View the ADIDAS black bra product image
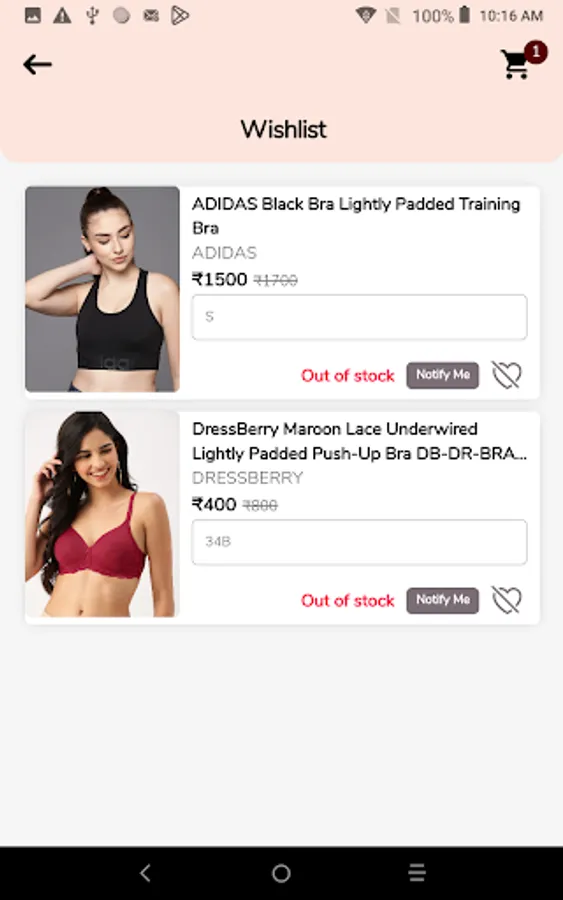Screen dimensions: 563x900 coord(102,289)
